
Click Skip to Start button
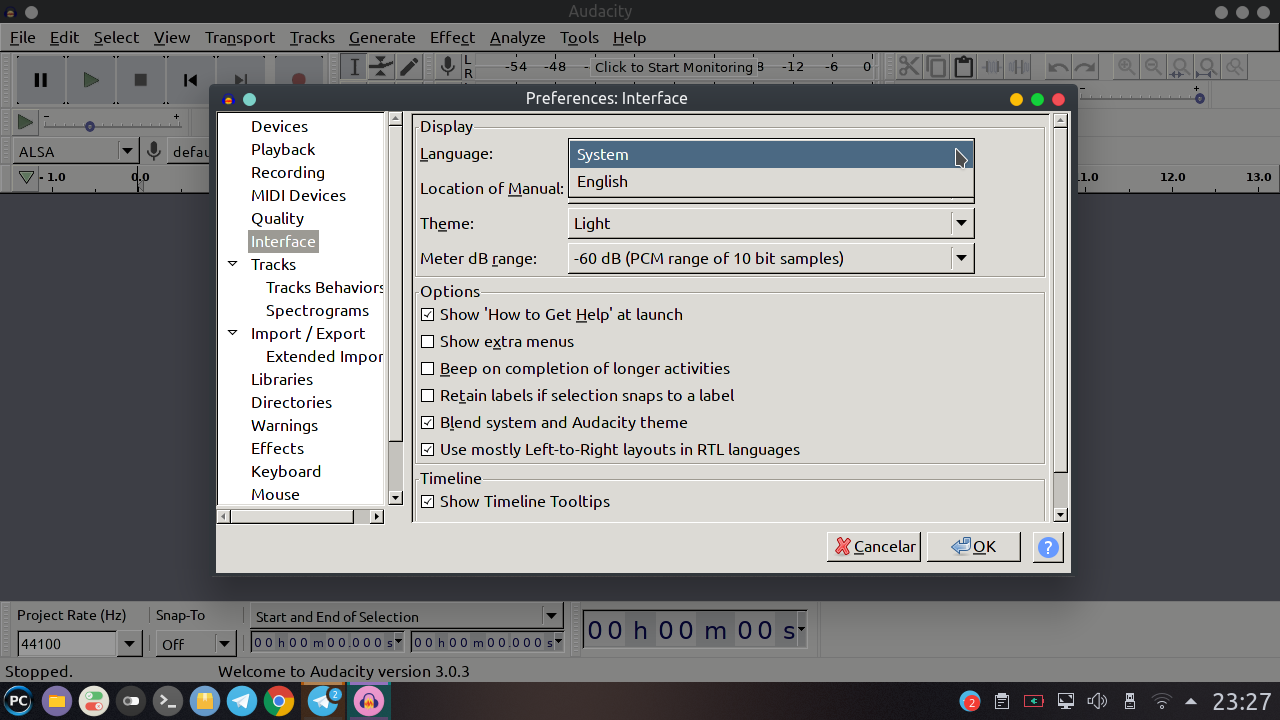(190, 80)
